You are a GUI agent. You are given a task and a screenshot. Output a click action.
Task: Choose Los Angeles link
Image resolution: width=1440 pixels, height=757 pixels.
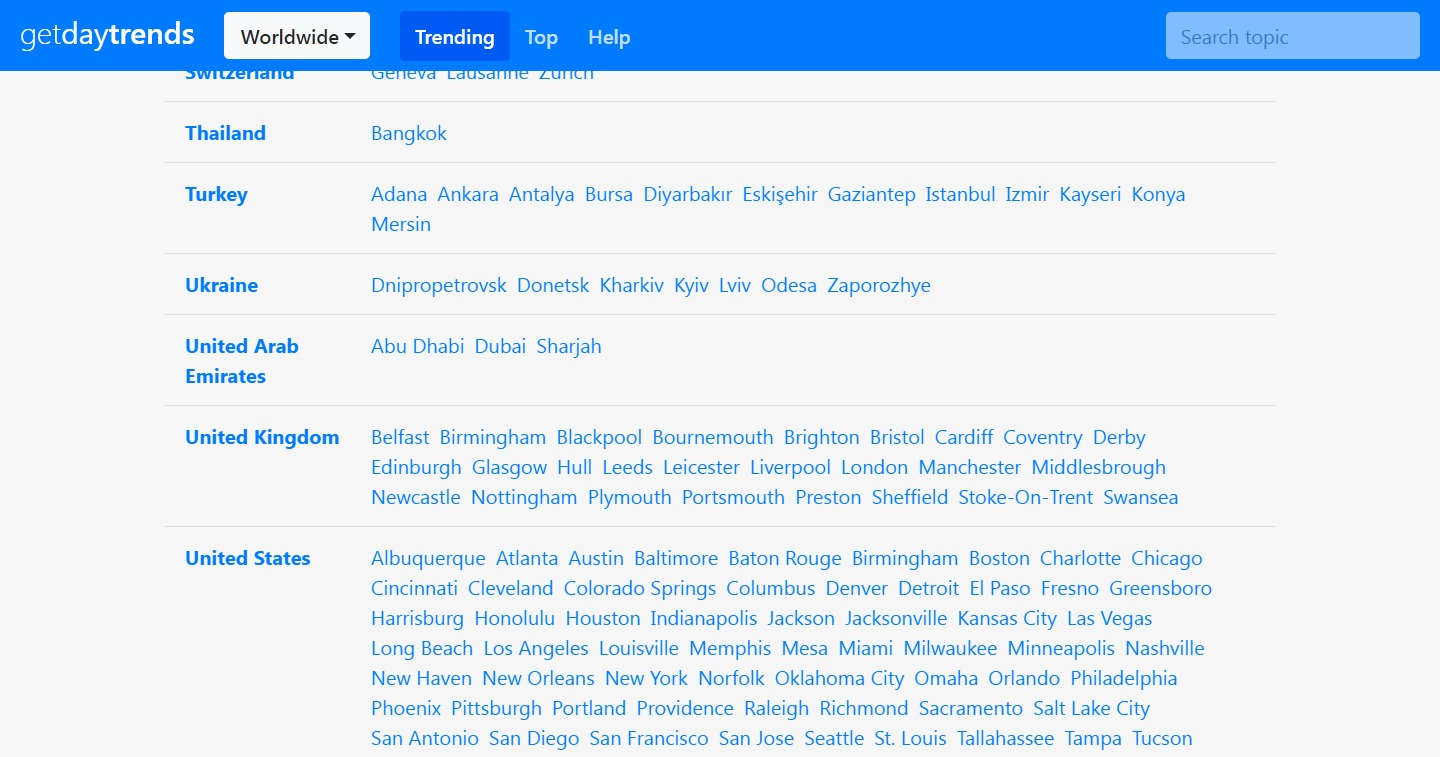[x=536, y=648]
